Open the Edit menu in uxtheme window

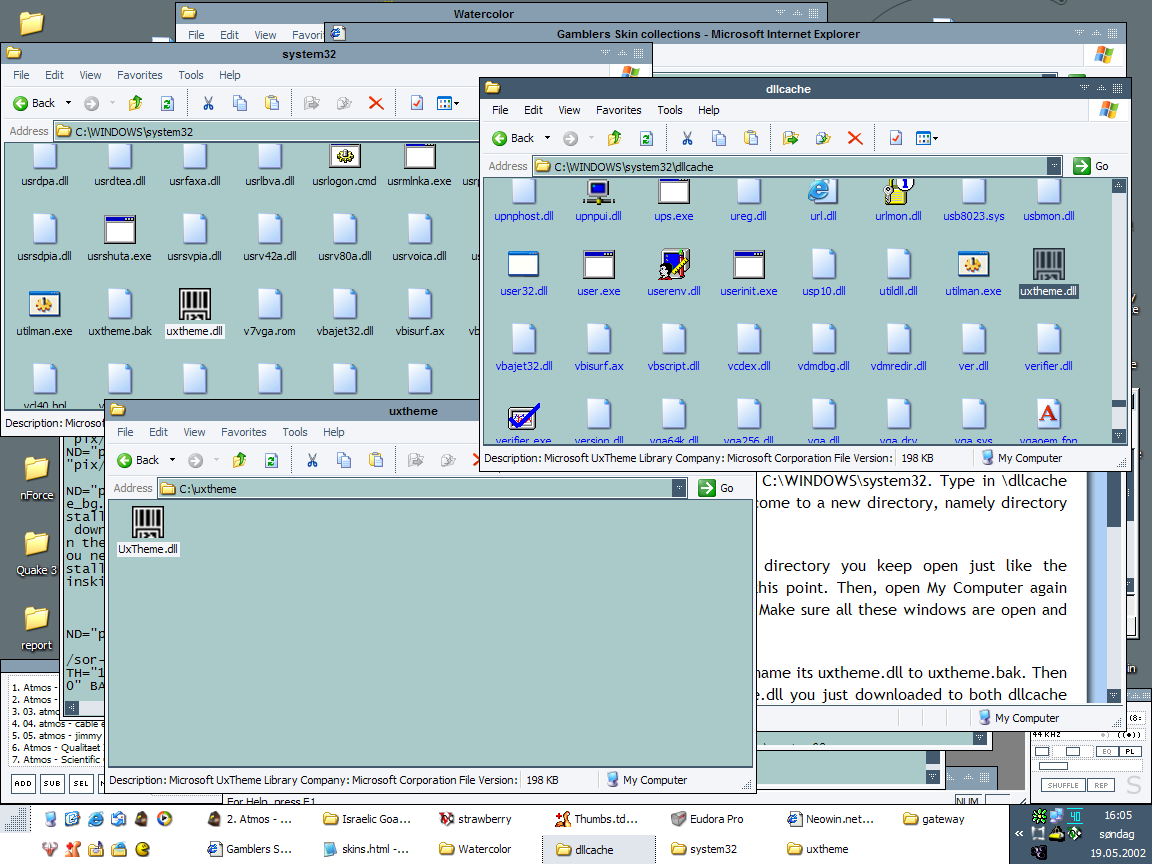[x=159, y=432]
